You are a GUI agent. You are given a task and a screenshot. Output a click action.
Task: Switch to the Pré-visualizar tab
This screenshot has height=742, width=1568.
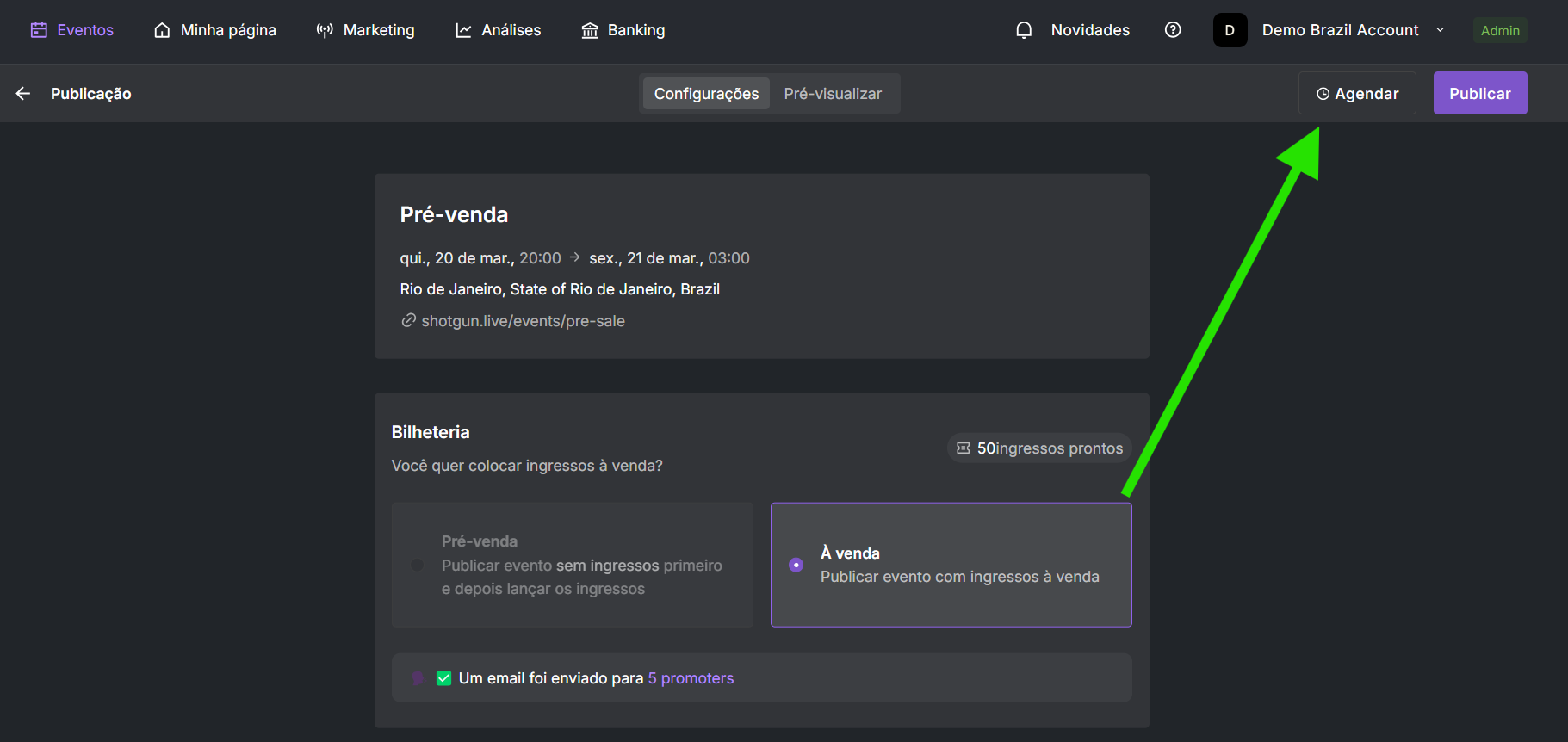click(x=833, y=93)
